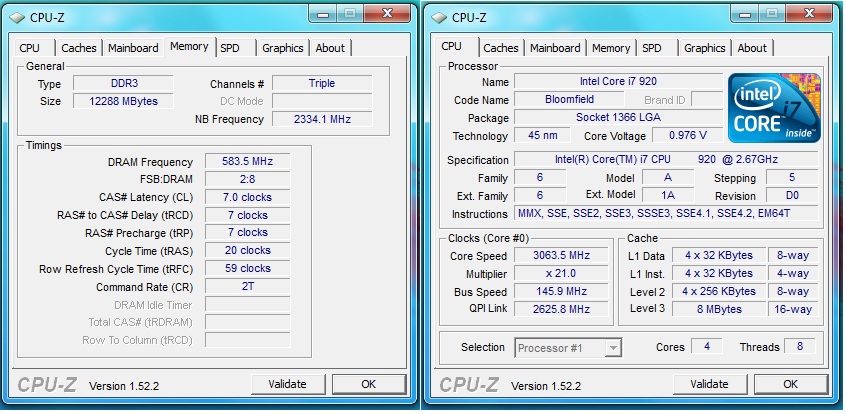Open the Memory tab in the CPU window

point(611,48)
